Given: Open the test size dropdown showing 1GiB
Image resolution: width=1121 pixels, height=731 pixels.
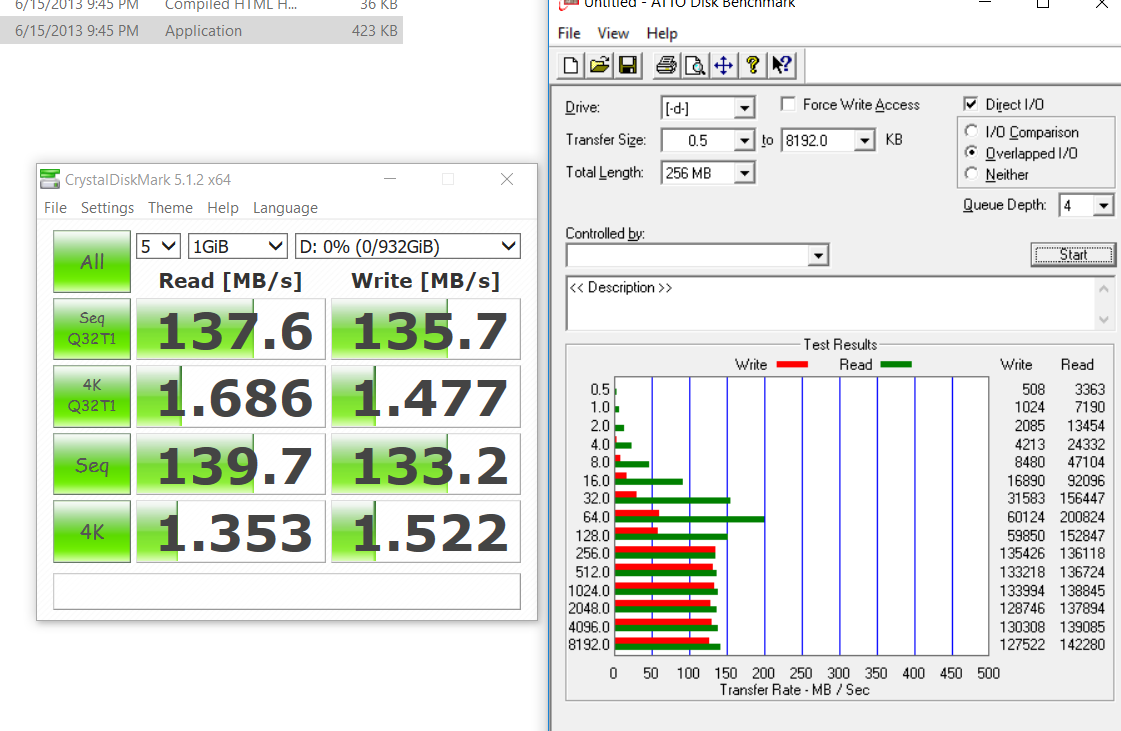Looking at the screenshot, I should tap(237, 247).
